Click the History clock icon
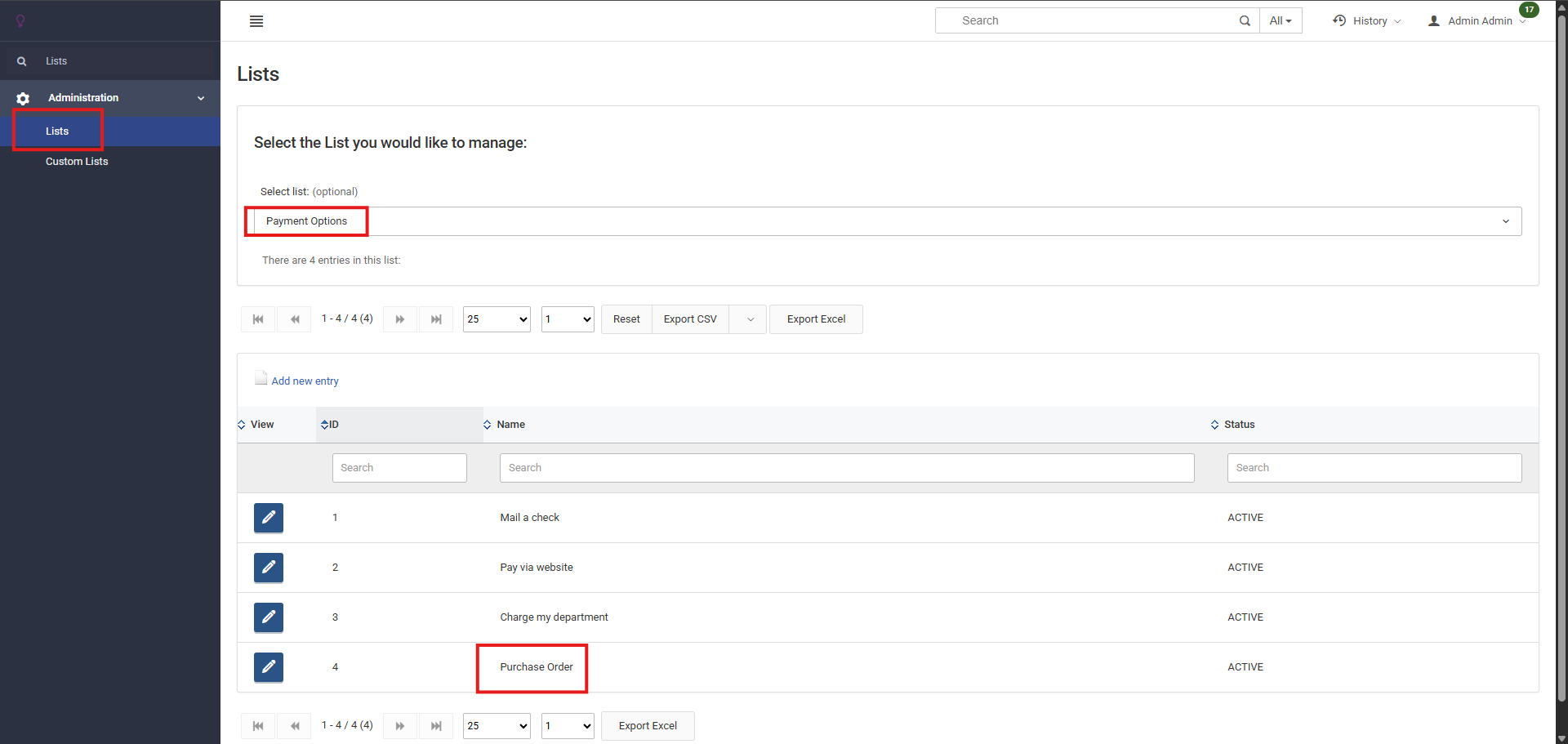Image resolution: width=1568 pixels, height=744 pixels. [1339, 20]
